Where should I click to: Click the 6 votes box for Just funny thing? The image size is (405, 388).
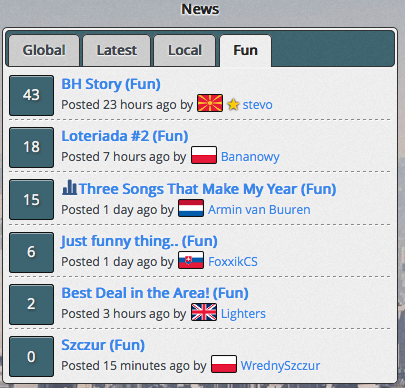(31, 252)
